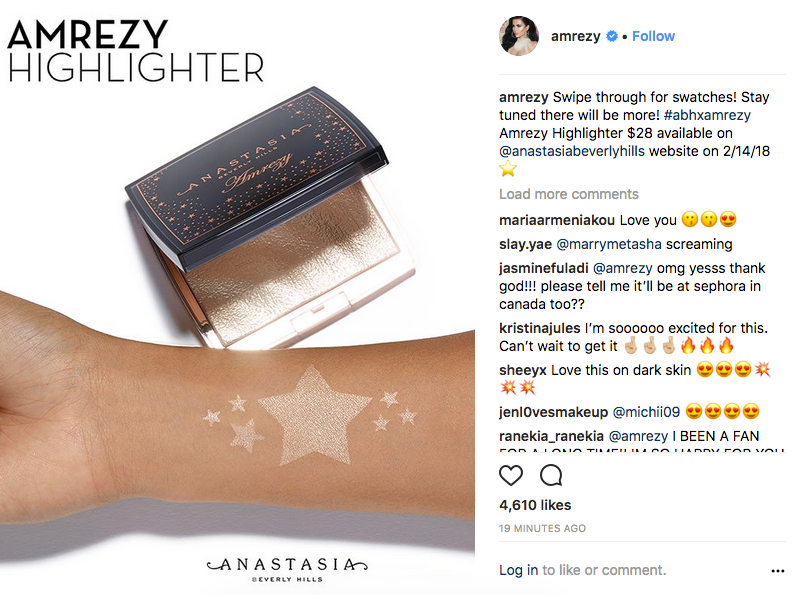Open the comment bubble icon
The image size is (809, 595).
tap(551, 475)
